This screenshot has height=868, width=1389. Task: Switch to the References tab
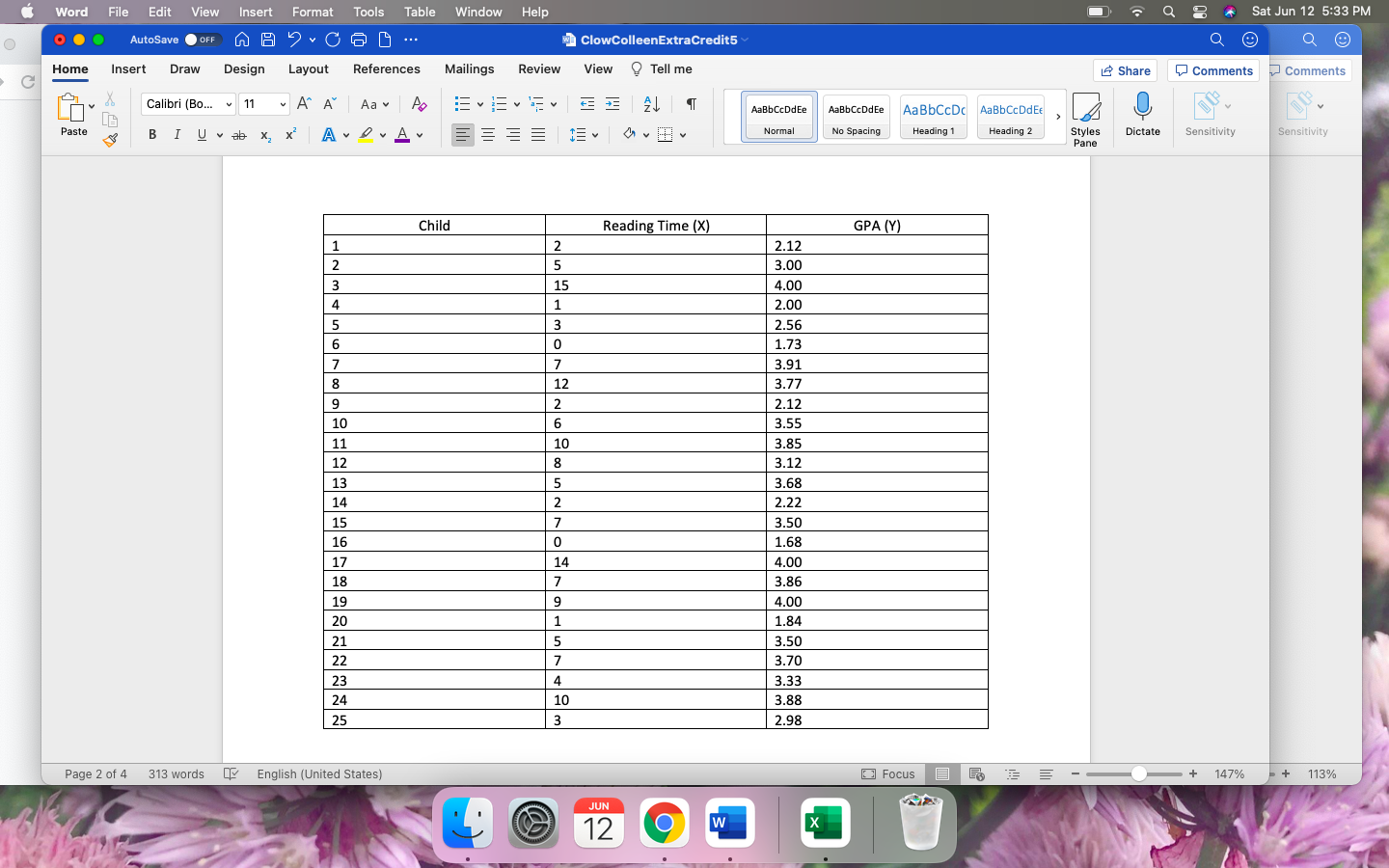(387, 69)
